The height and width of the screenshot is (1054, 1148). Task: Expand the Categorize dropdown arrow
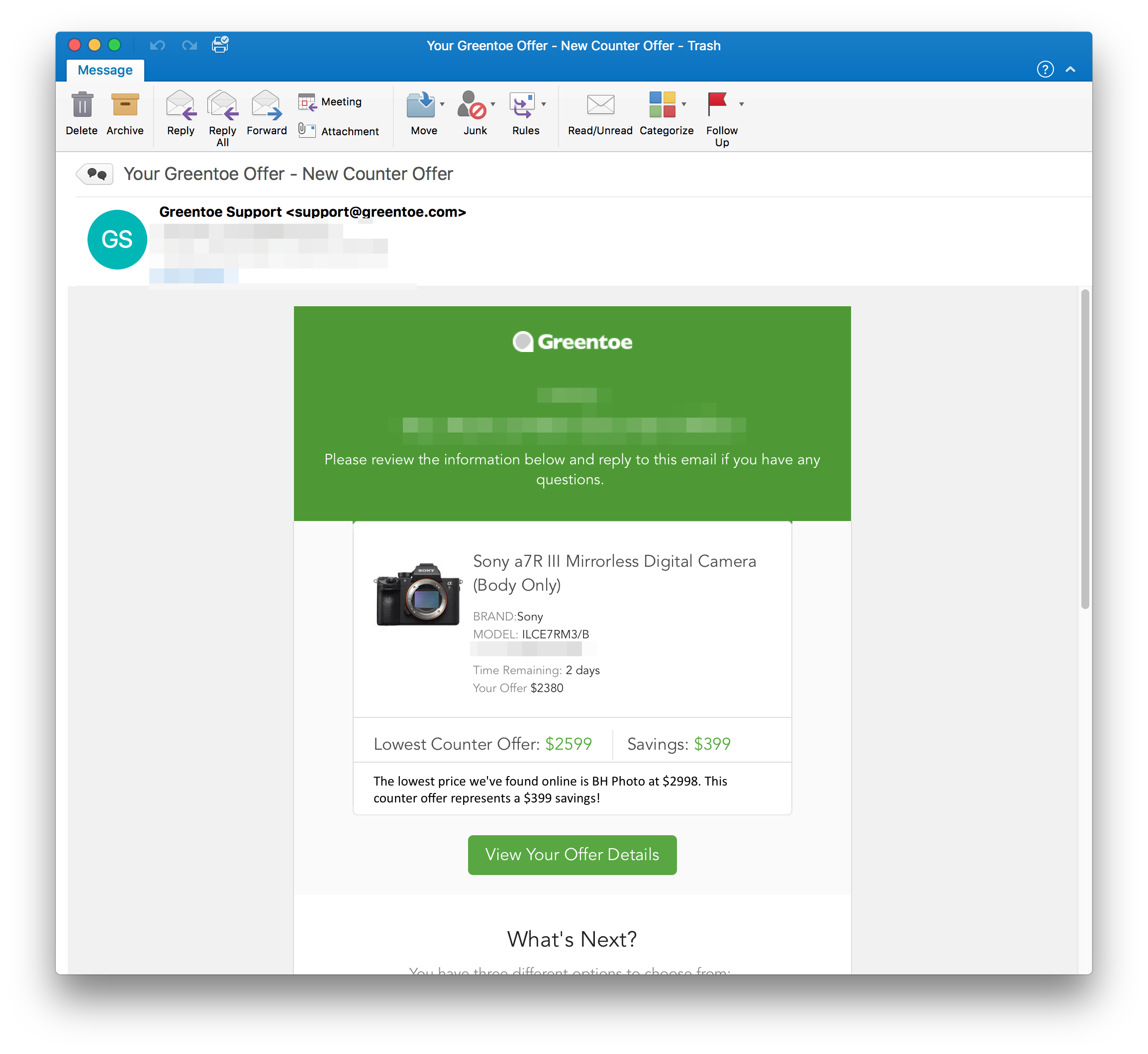pyautogui.click(x=683, y=104)
